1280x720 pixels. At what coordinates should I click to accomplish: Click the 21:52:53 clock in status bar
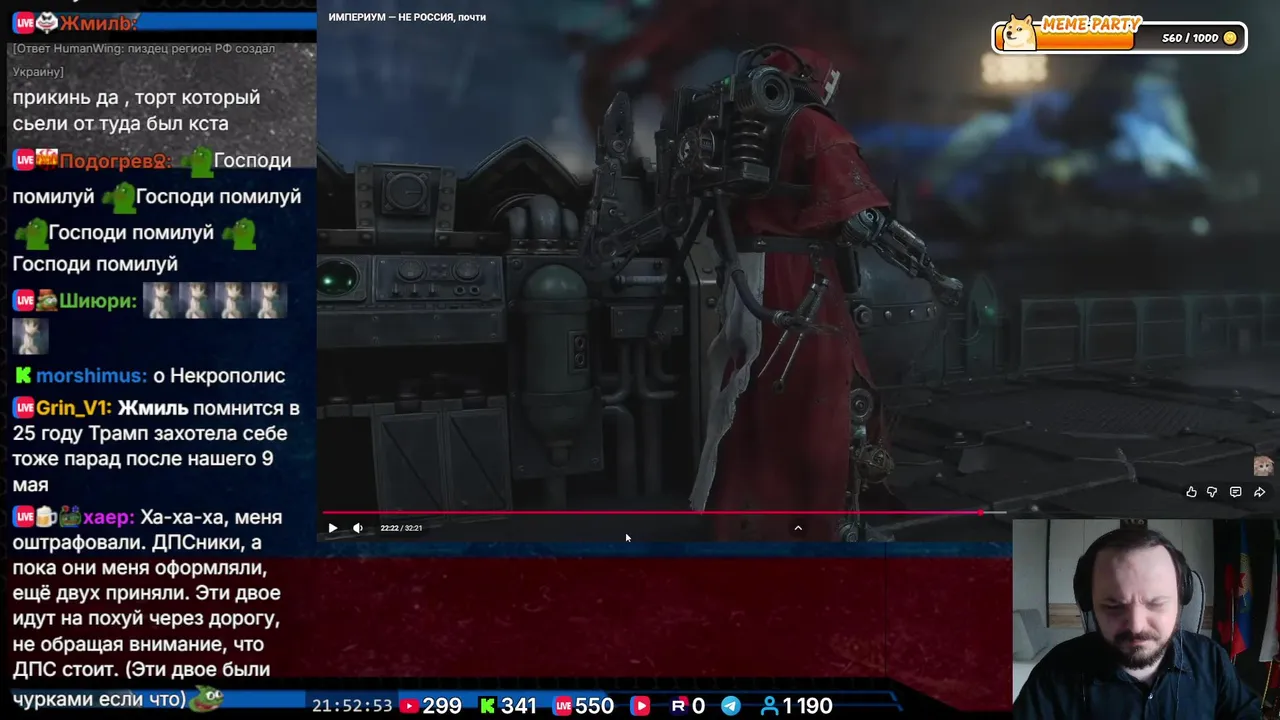pos(352,706)
